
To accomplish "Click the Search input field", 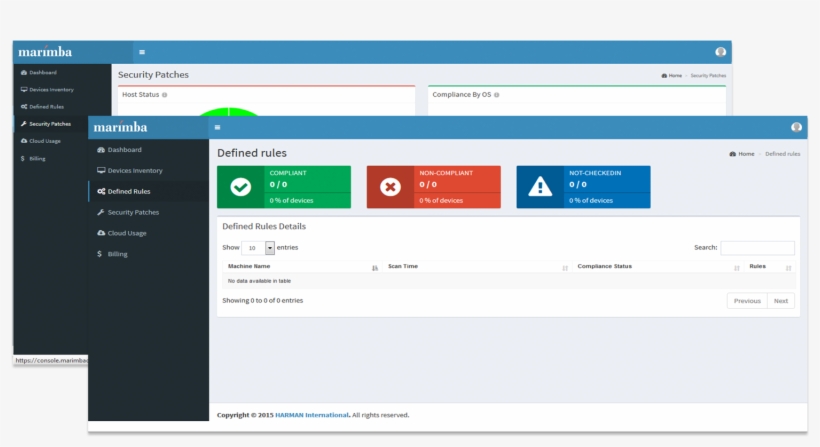I will pyautogui.click(x=757, y=248).
